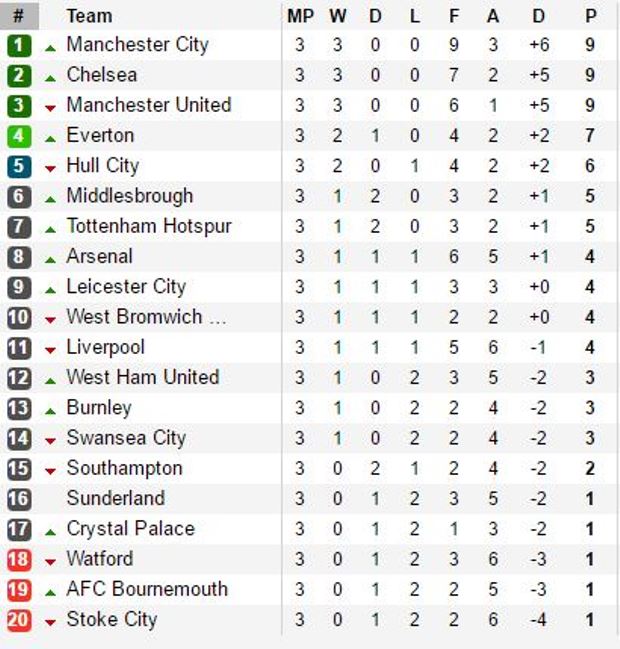
Task: Click the green up arrow beside Chelsea
Action: point(51,77)
